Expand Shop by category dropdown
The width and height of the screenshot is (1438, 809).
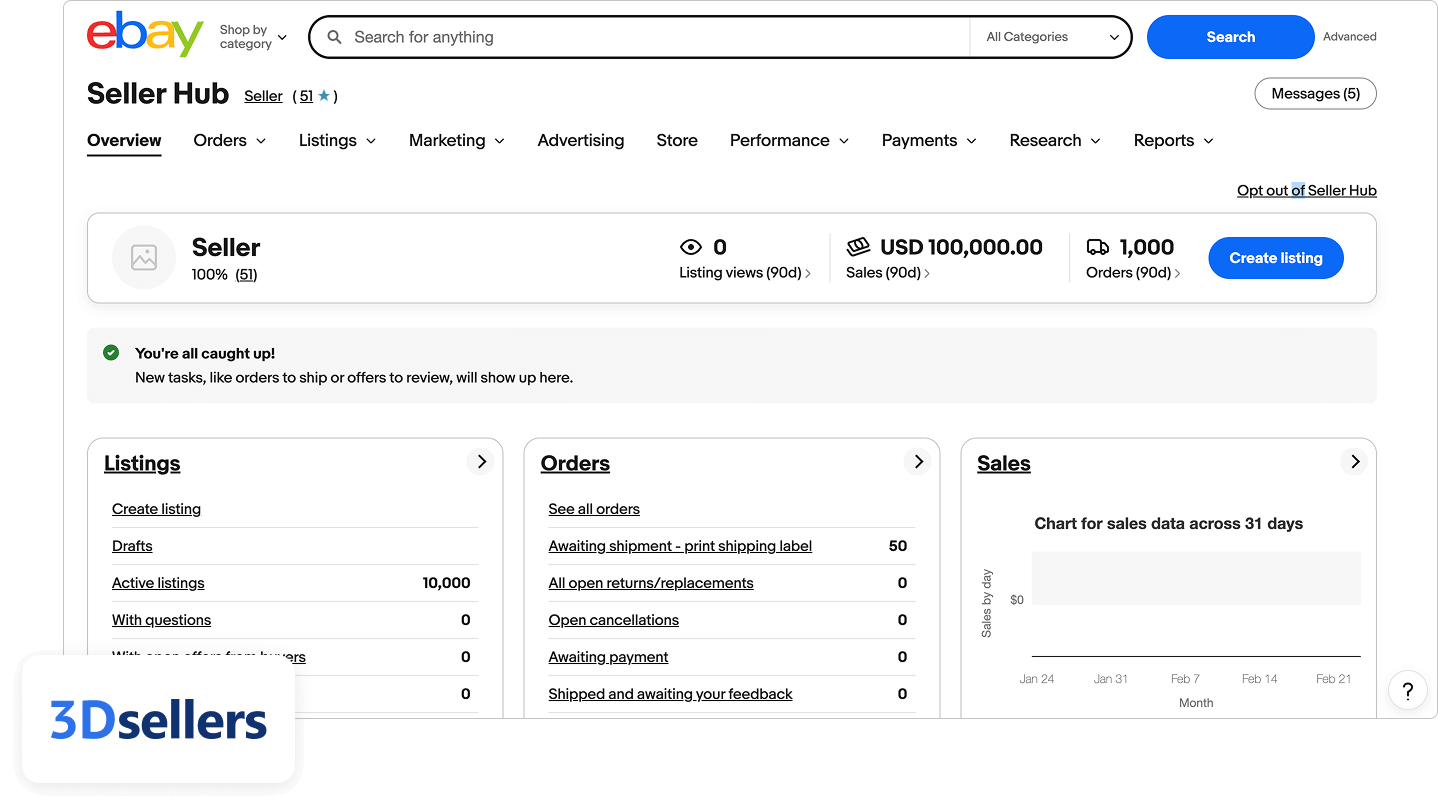(253, 37)
